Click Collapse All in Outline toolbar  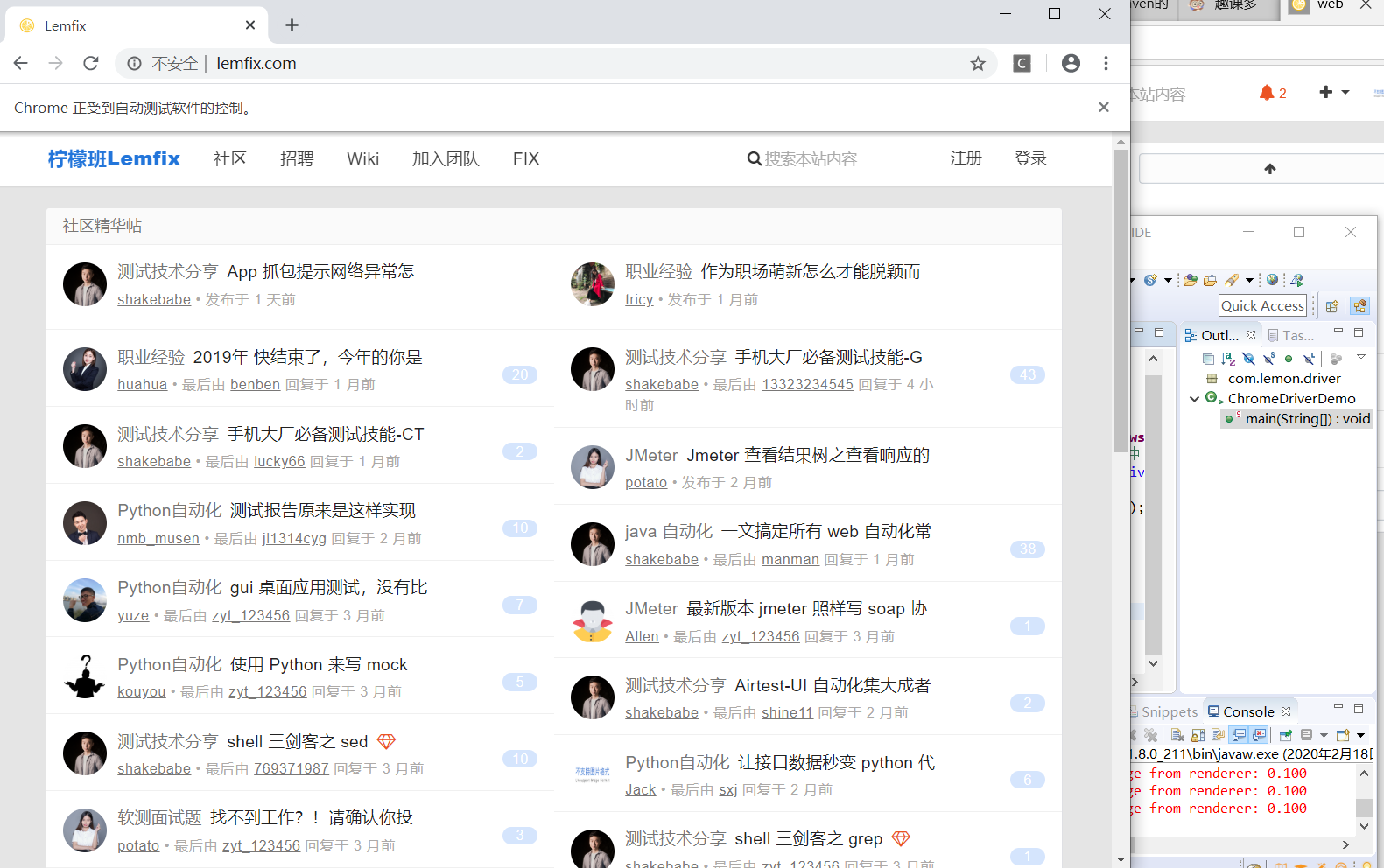[1208, 359]
